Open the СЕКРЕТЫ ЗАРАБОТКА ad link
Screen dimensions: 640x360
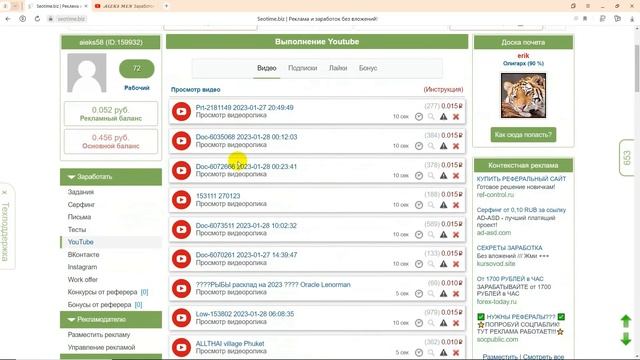point(509,248)
